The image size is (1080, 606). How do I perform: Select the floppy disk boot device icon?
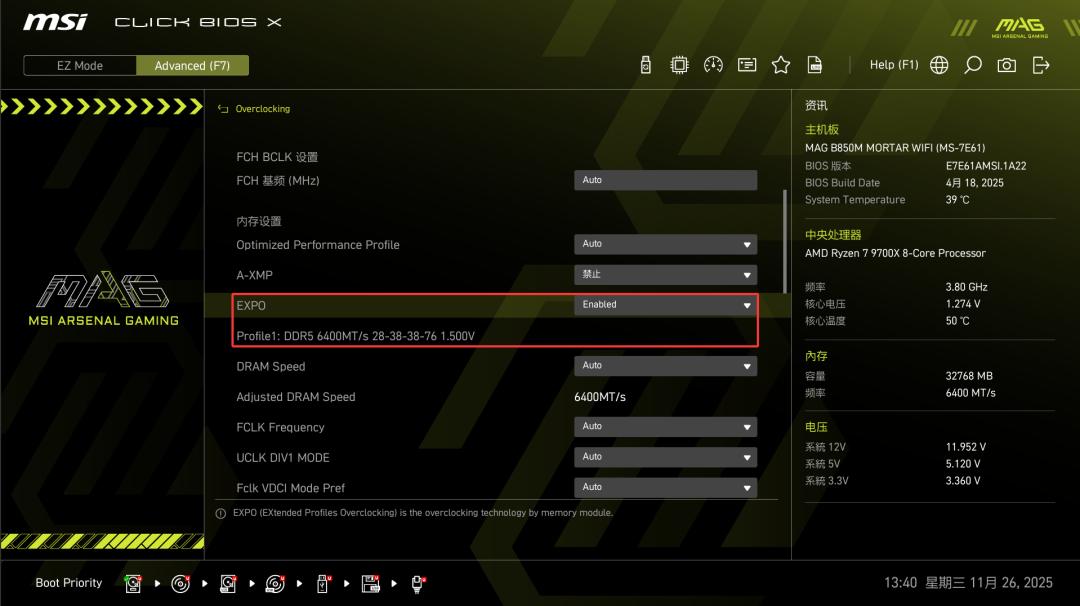pyautogui.click(x=370, y=583)
